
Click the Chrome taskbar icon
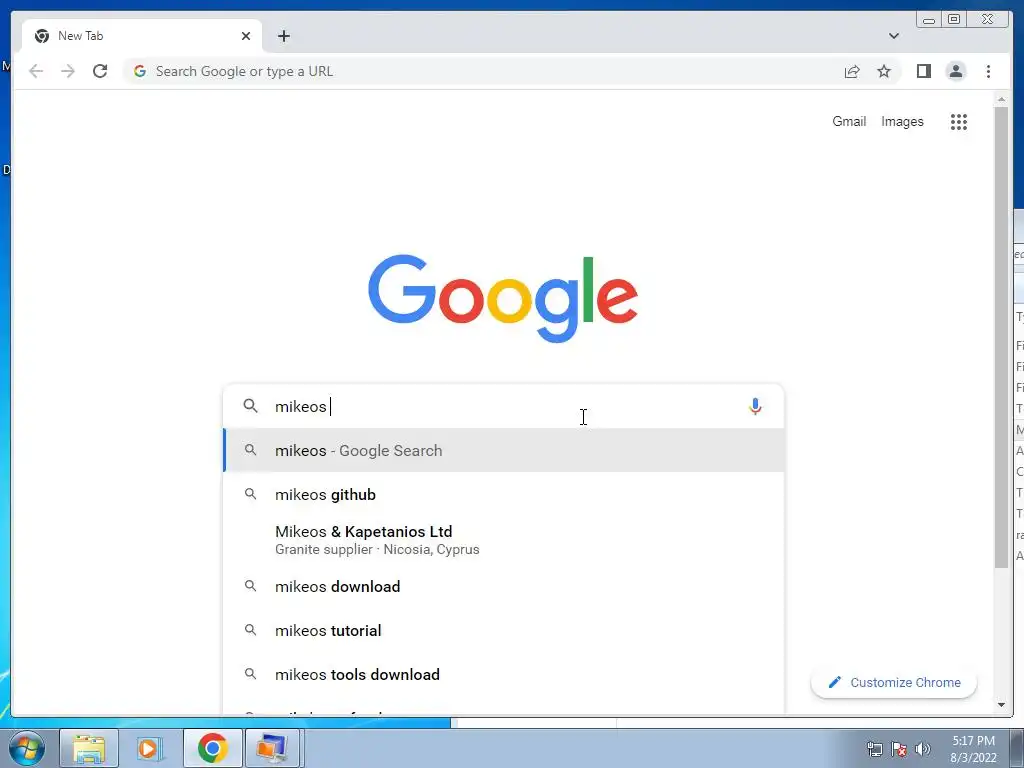pos(212,748)
